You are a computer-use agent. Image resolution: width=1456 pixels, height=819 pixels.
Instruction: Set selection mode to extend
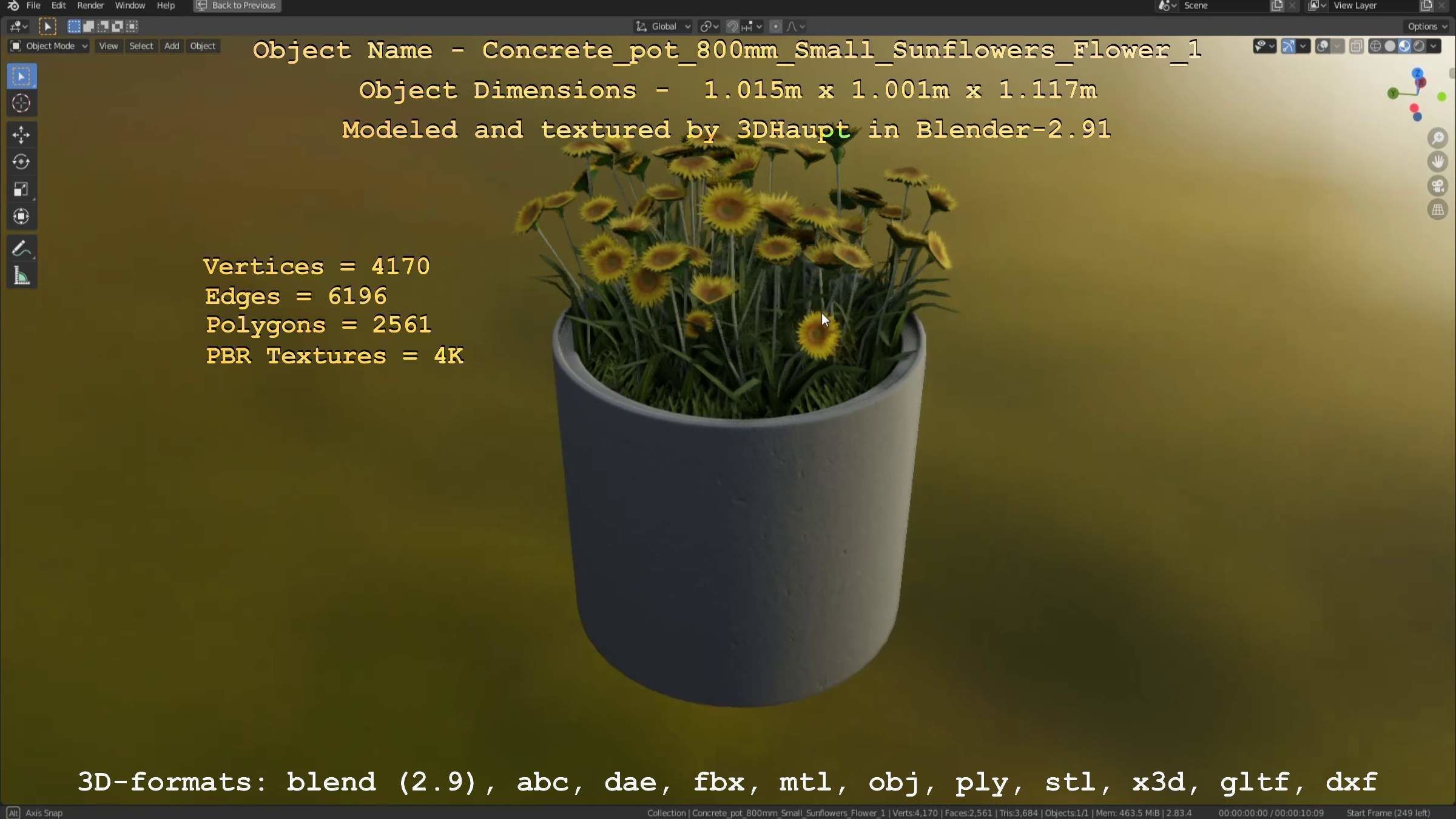[89, 26]
